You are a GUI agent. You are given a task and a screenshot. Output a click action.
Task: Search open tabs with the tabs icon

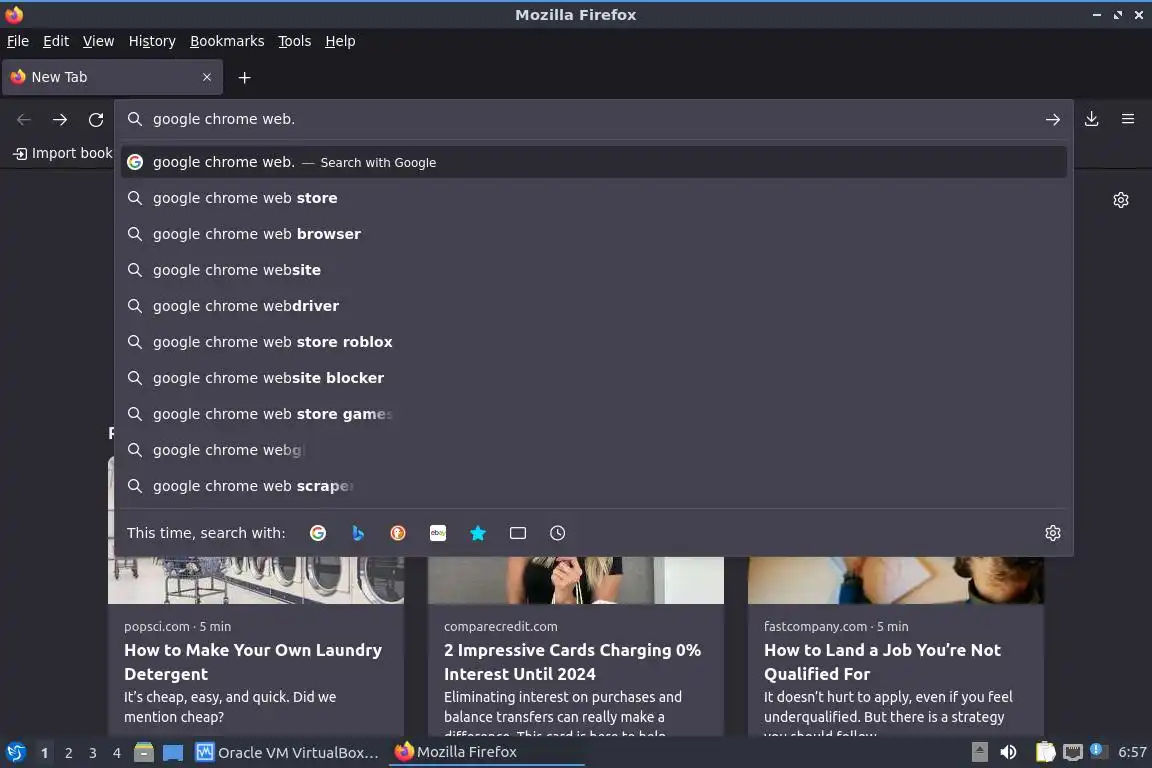click(x=518, y=533)
